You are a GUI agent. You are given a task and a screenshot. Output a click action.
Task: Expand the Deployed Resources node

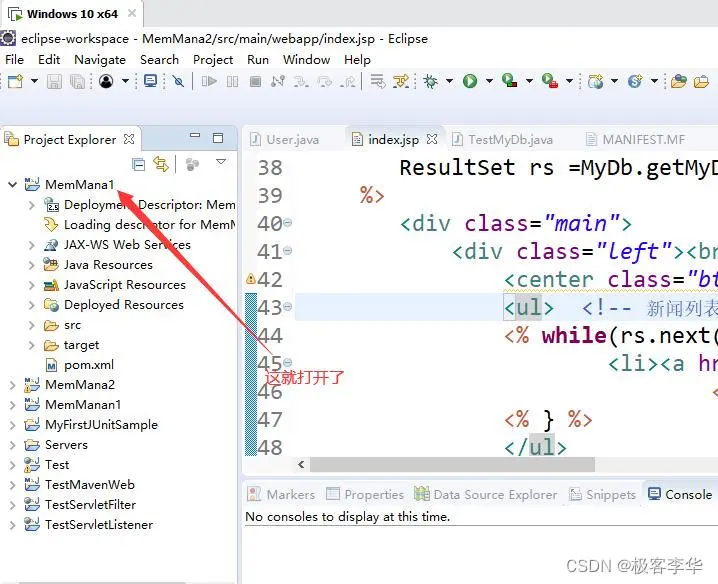click(x=32, y=305)
